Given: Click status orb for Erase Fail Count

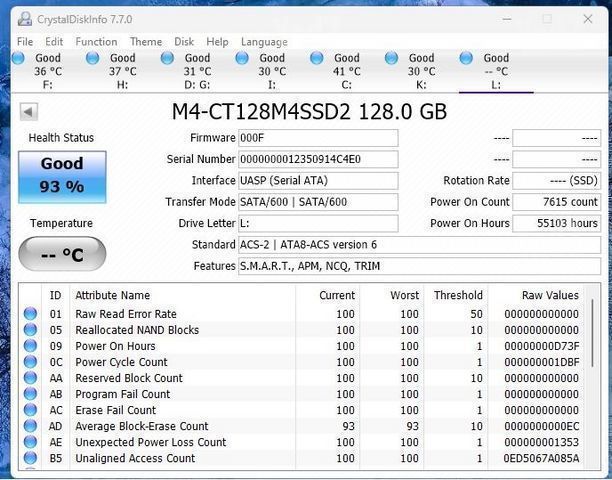Looking at the screenshot, I should point(30,409).
